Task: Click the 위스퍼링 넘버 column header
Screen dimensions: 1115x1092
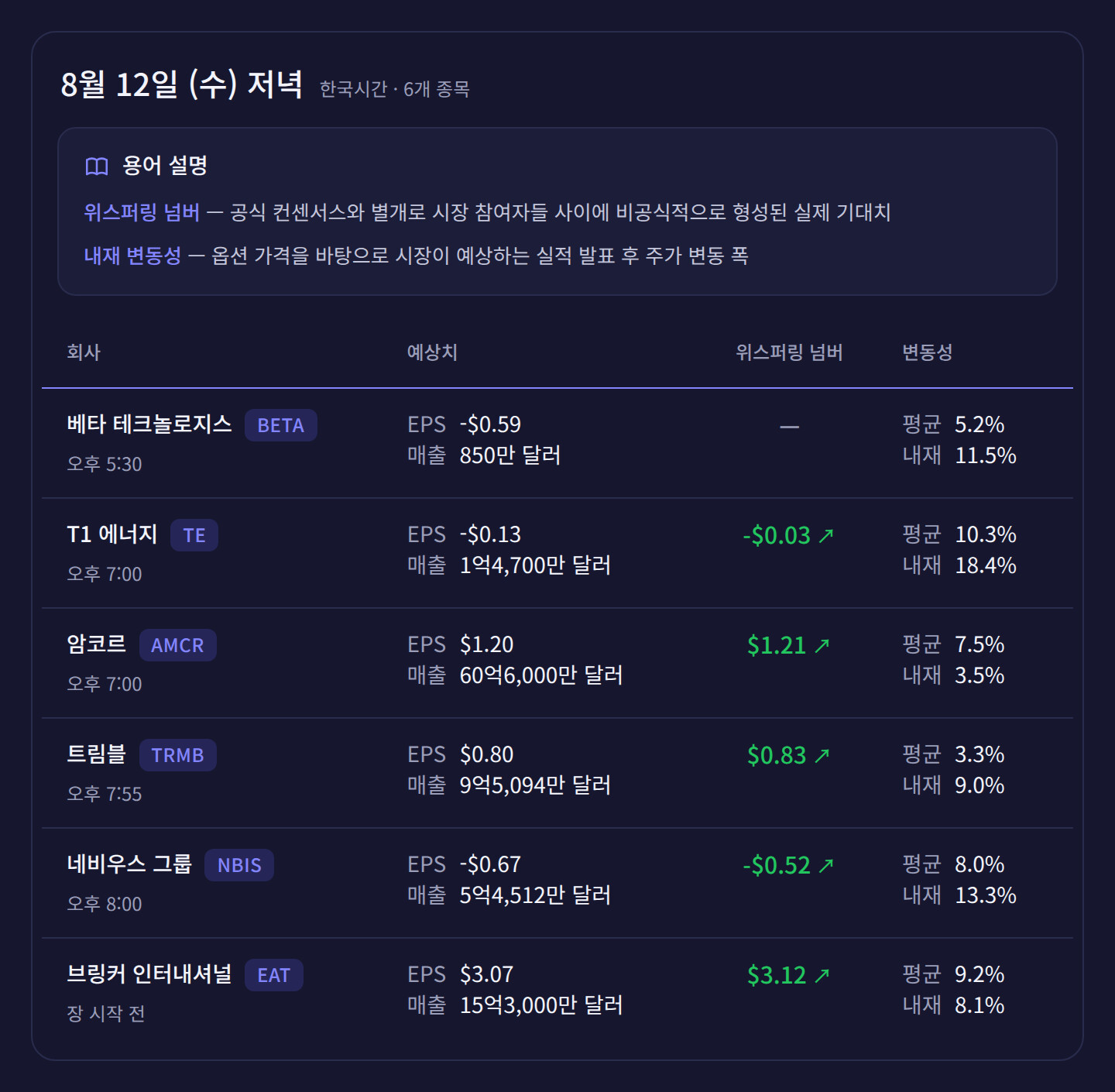Action: click(x=789, y=352)
